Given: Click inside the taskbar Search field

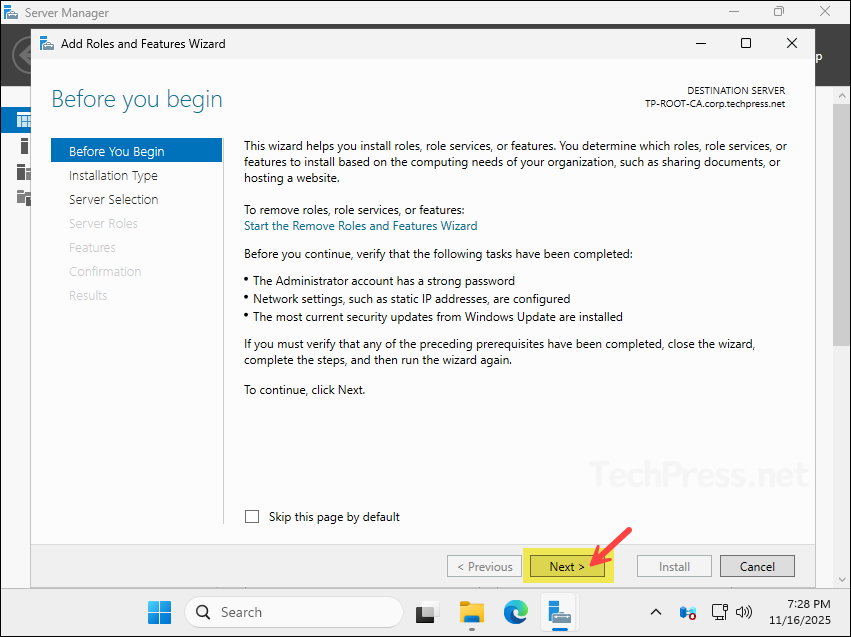Looking at the screenshot, I should coord(293,611).
